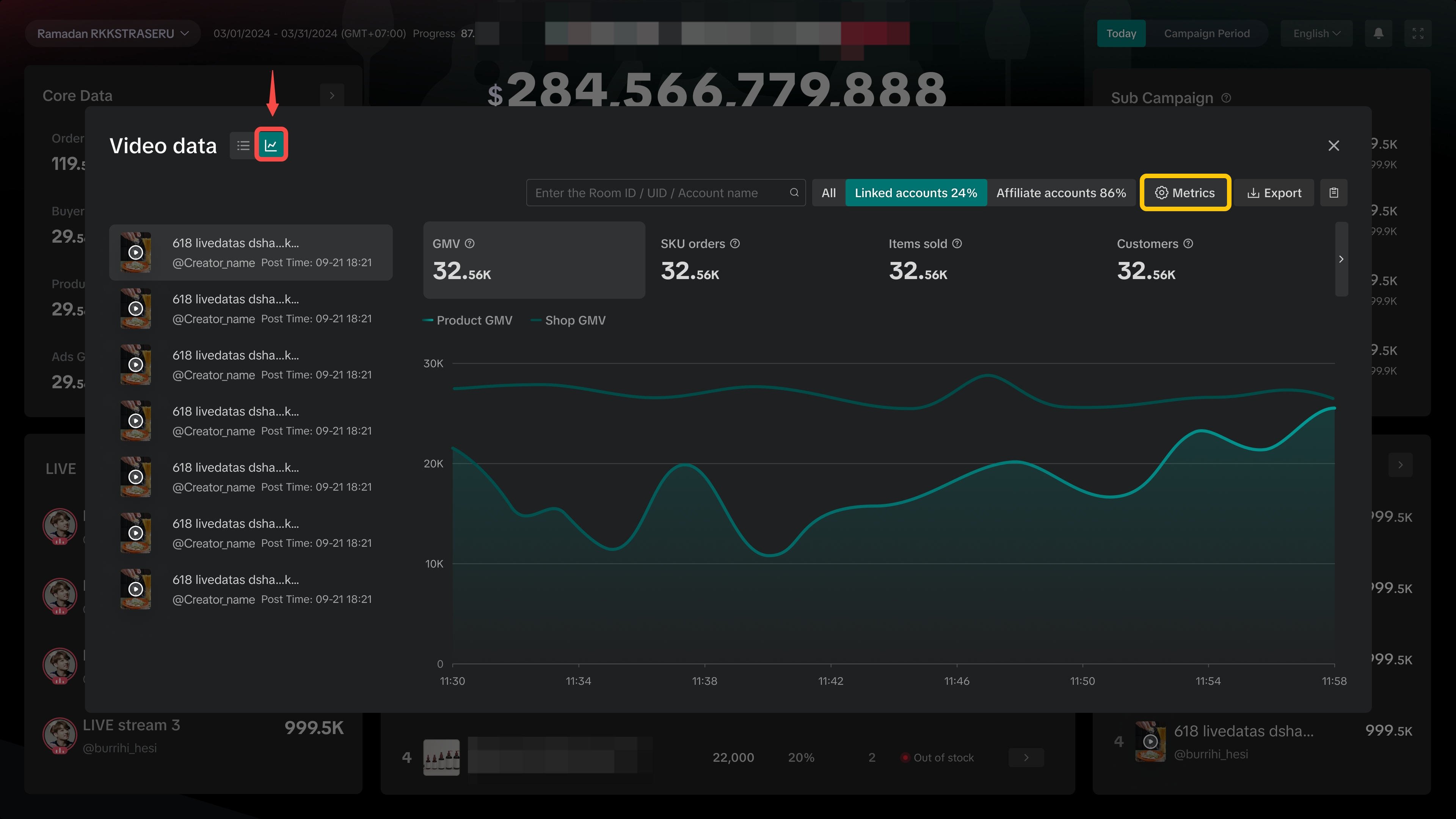Open Ramadan RKKSTRASERU campaign dropdown

113,33
